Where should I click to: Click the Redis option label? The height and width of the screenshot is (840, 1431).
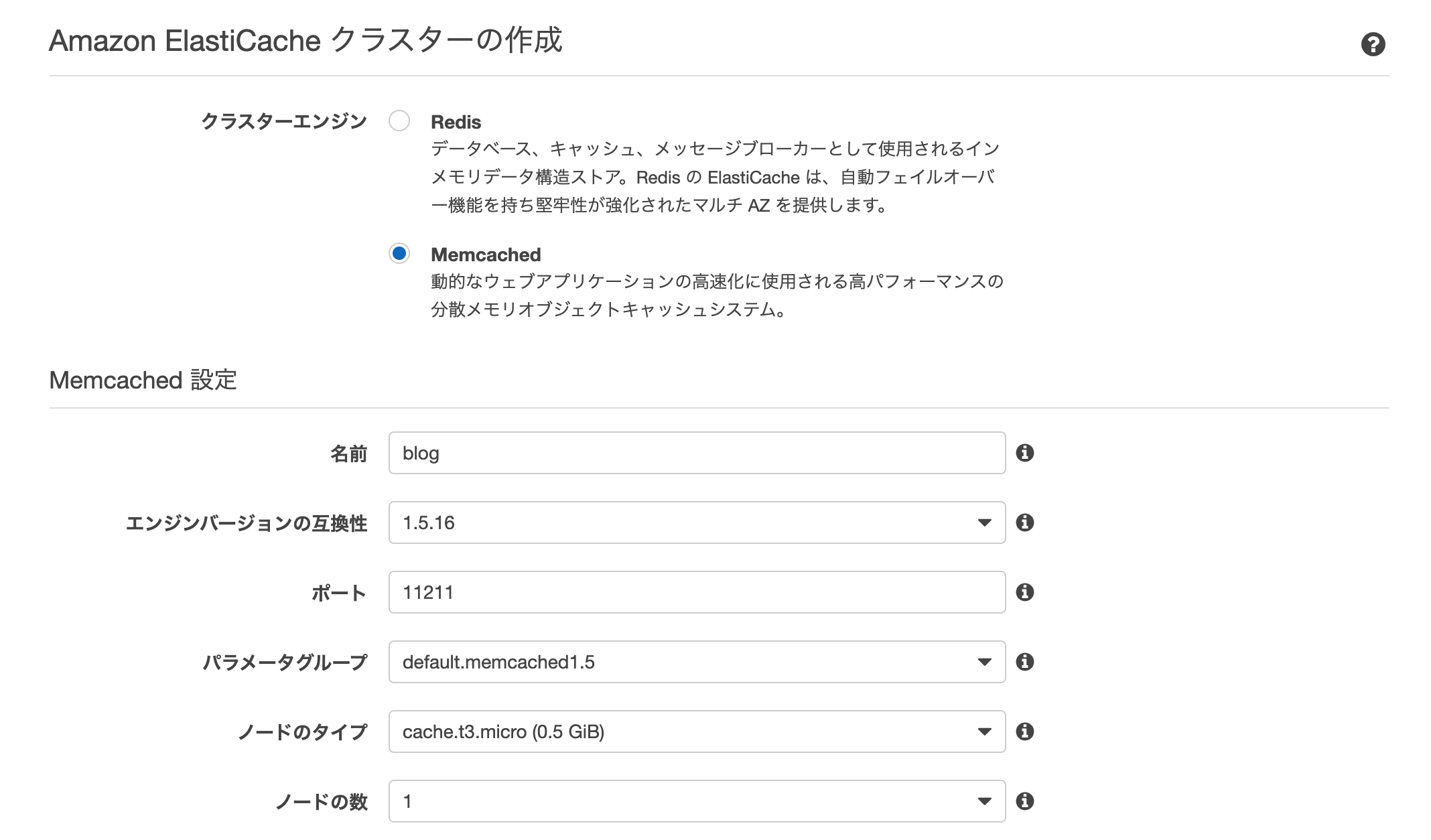[x=456, y=122]
